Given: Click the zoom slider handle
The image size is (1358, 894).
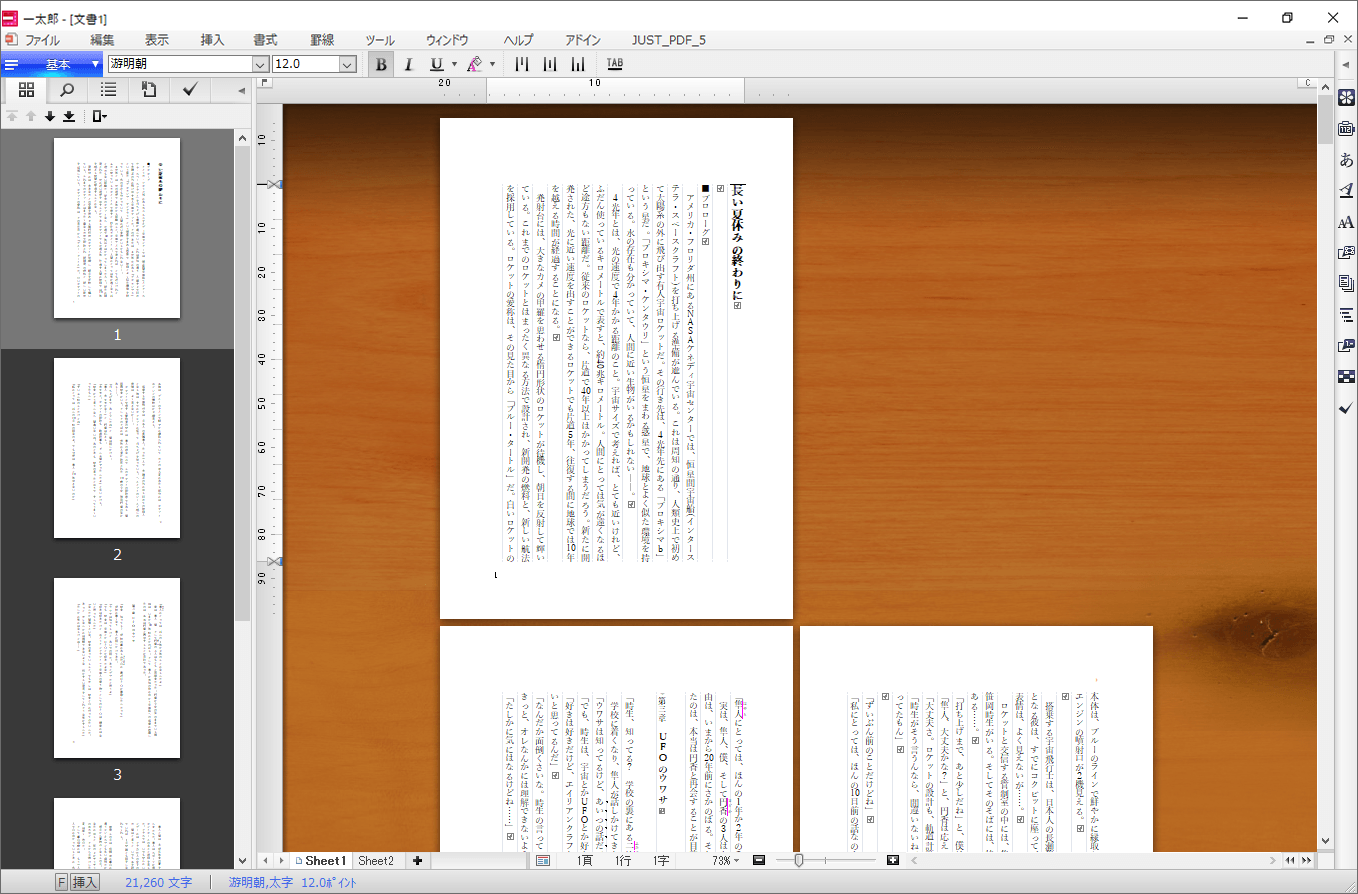Looking at the screenshot, I should [798, 861].
